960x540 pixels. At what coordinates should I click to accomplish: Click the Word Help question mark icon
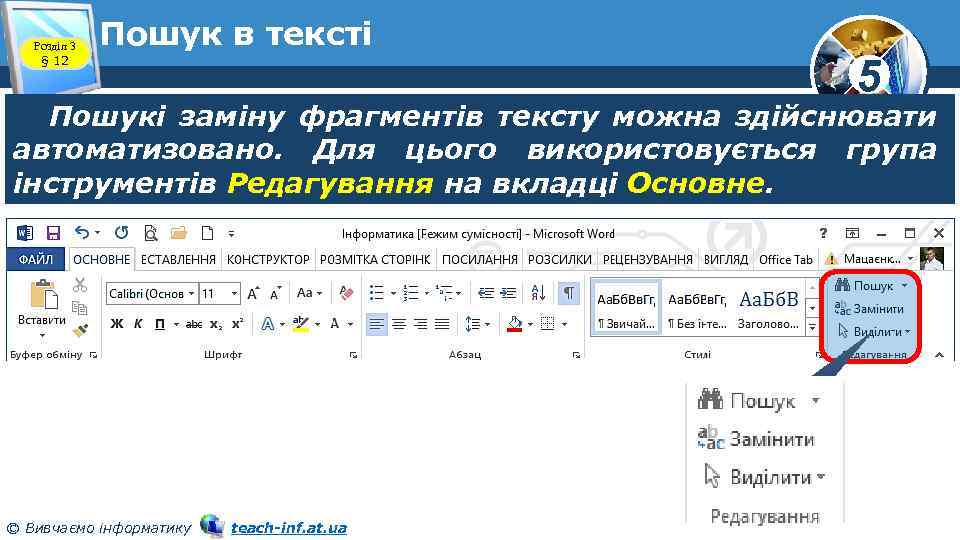click(823, 233)
